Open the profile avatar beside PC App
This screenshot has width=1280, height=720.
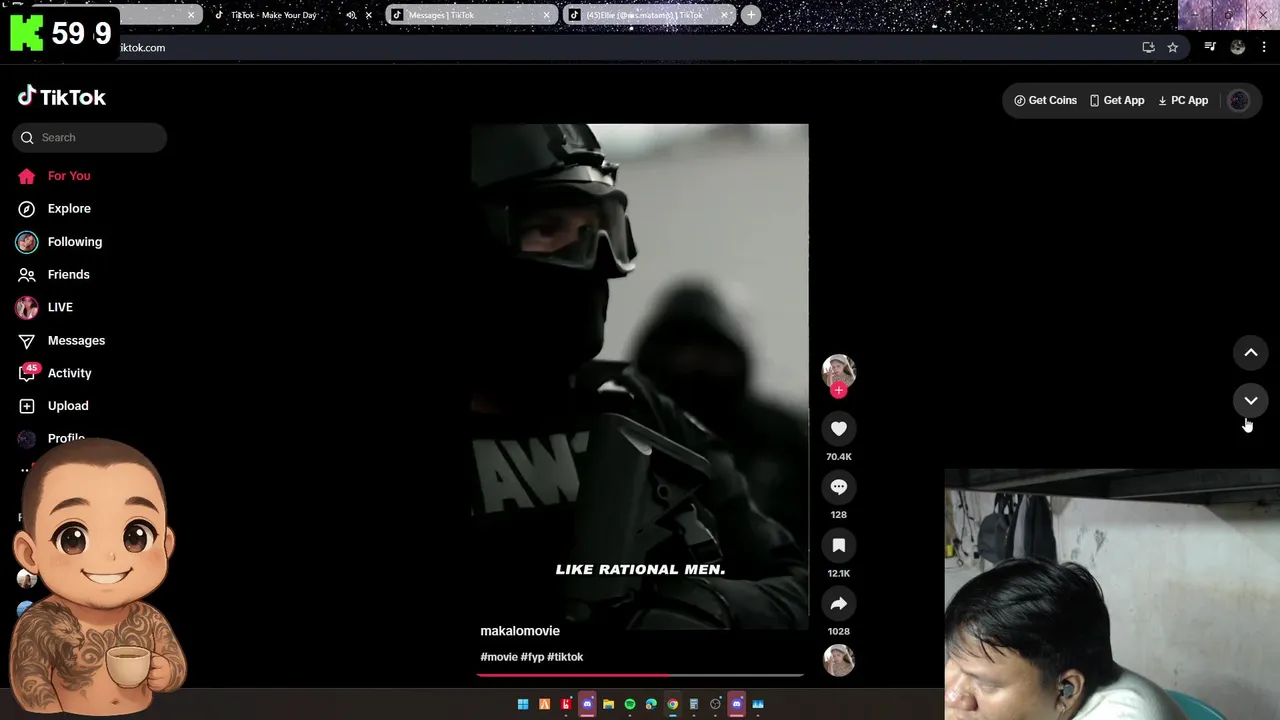pos(1238,100)
